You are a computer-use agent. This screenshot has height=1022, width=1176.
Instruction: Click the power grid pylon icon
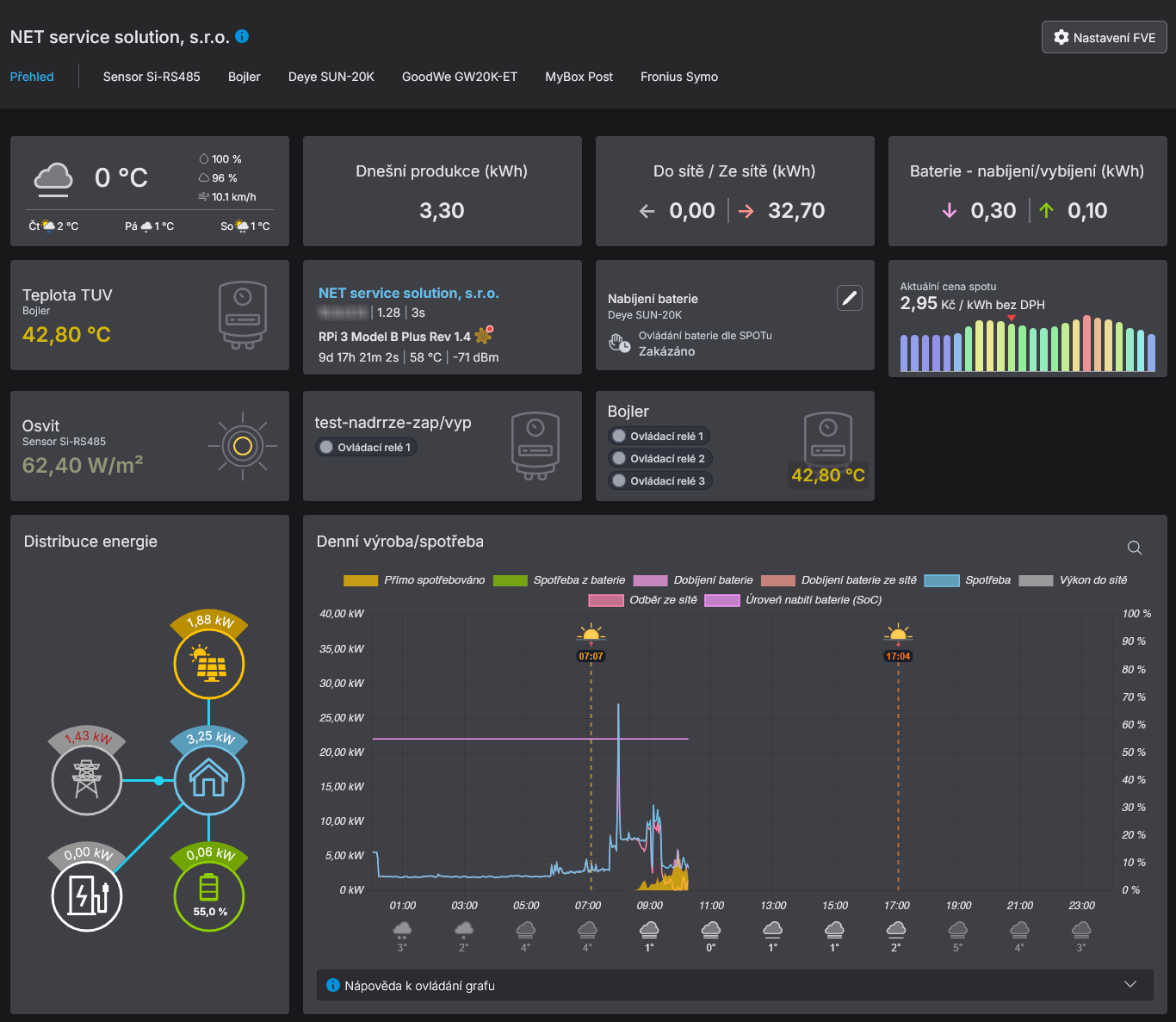87,780
